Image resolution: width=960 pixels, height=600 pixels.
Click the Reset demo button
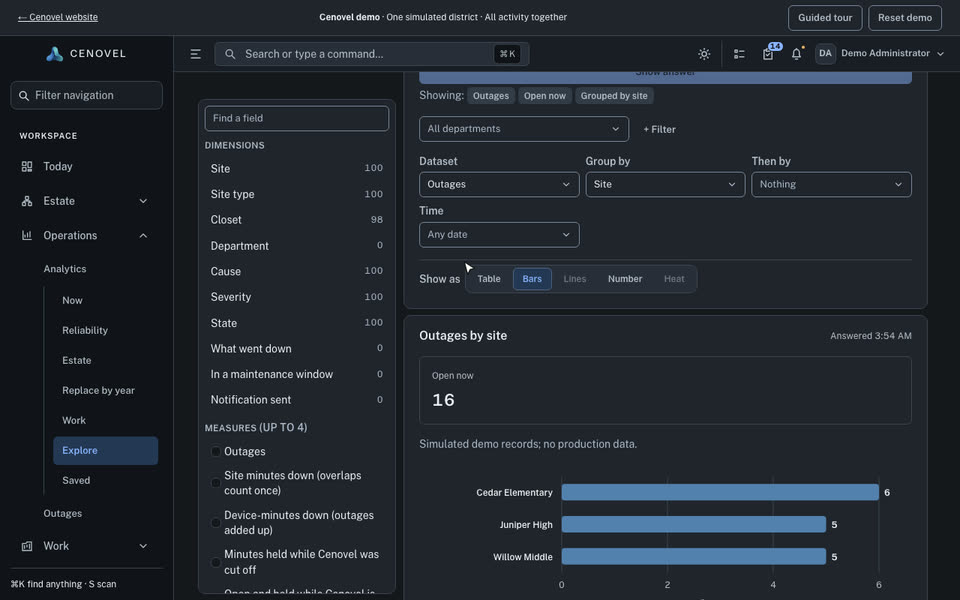pyautogui.click(x=905, y=18)
